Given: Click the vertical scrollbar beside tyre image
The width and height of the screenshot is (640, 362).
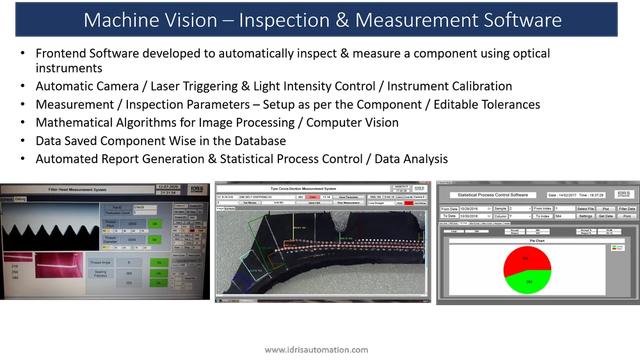Looking at the screenshot, I should click(426, 252).
